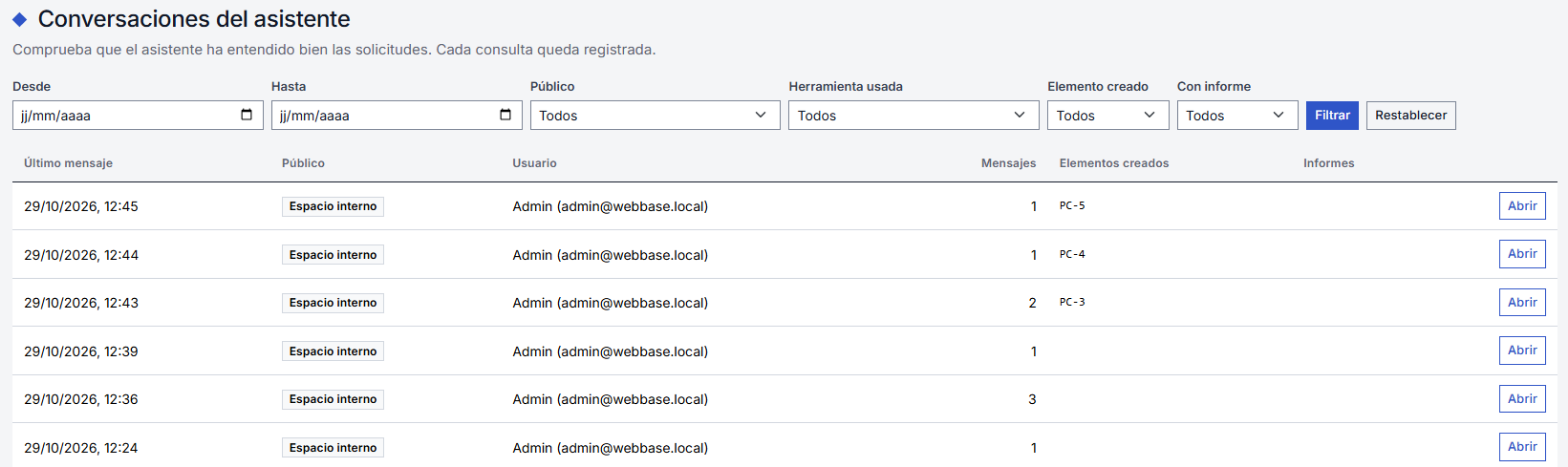Open the conversation from 12:45
This screenshot has width=1568, height=467.
[x=1521, y=206]
